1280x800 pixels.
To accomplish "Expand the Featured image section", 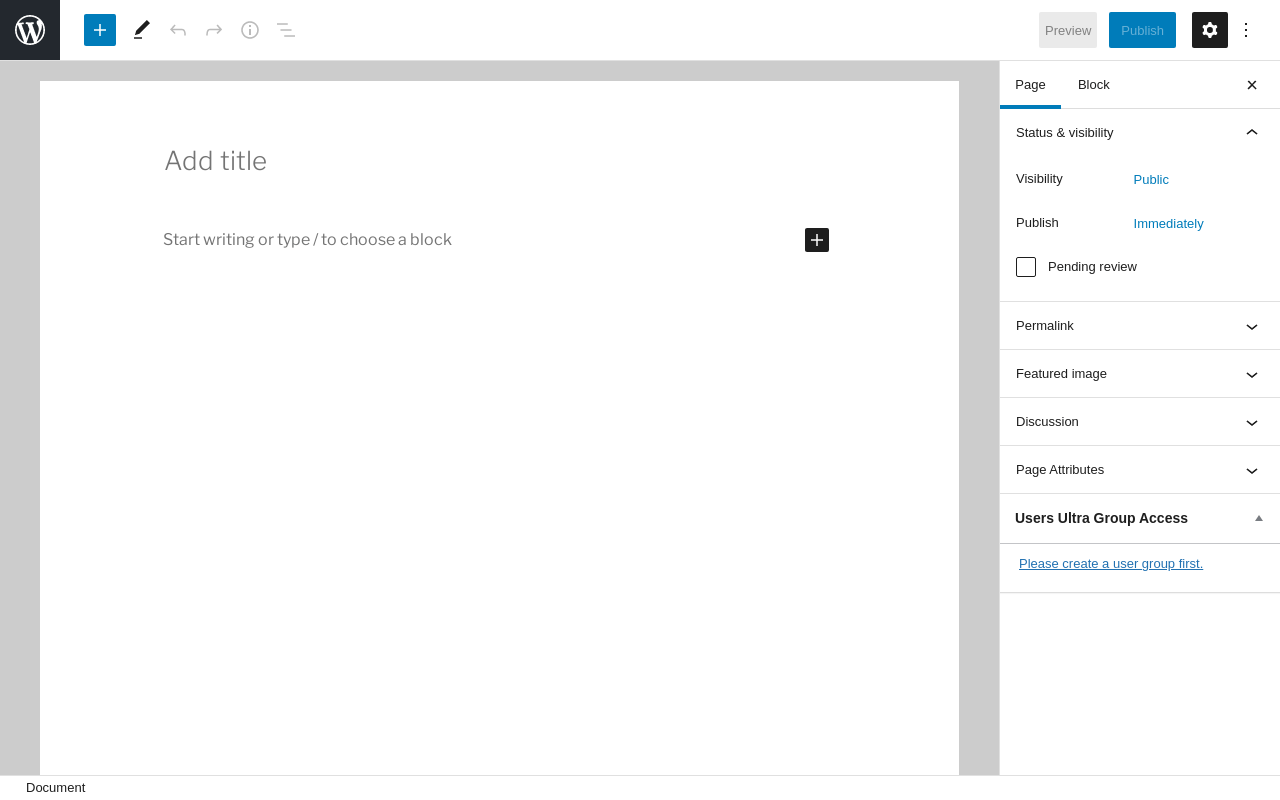I will click(x=1140, y=374).
